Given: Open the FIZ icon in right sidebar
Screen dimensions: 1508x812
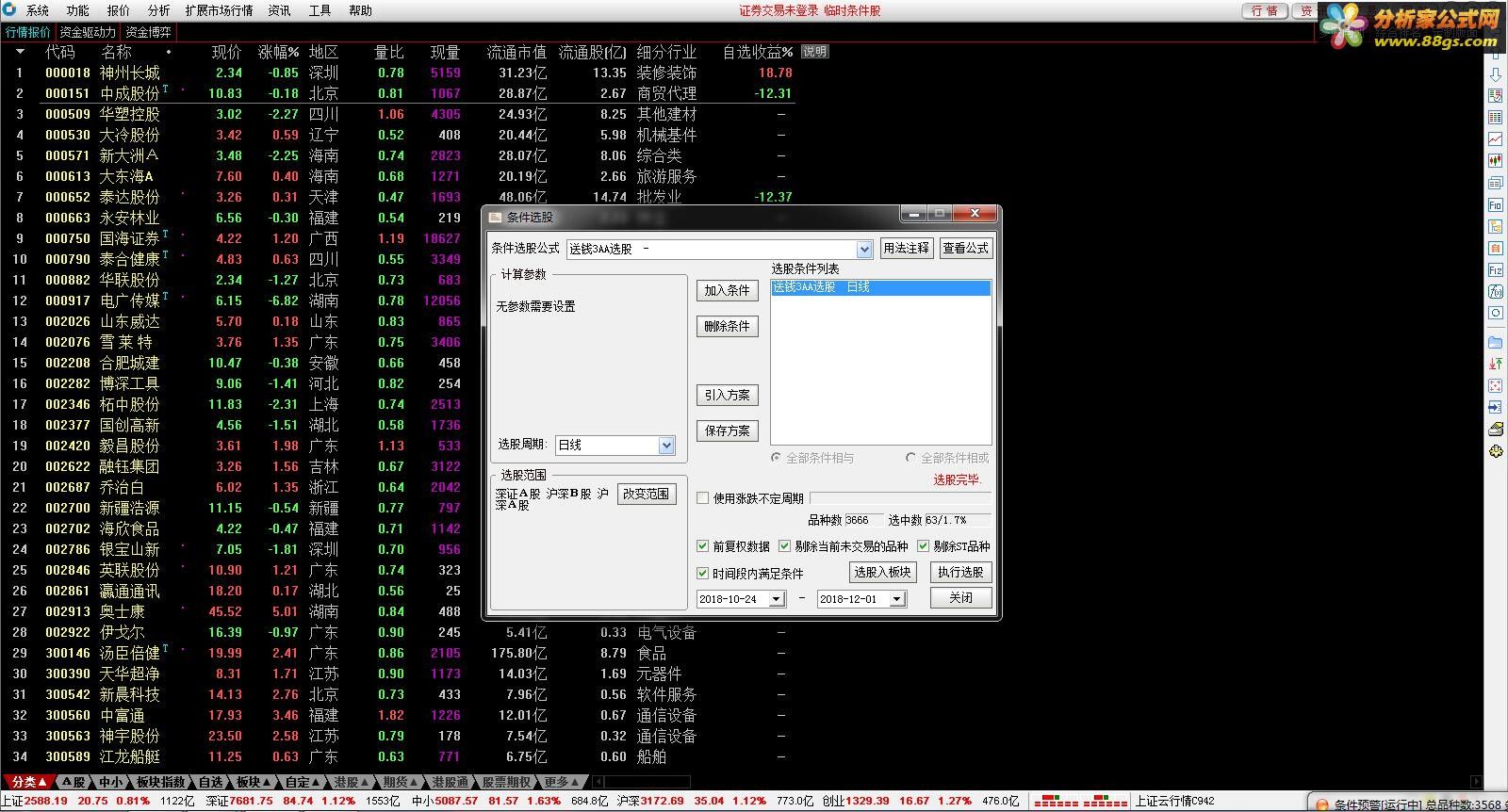Looking at the screenshot, I should [1495, 269].
